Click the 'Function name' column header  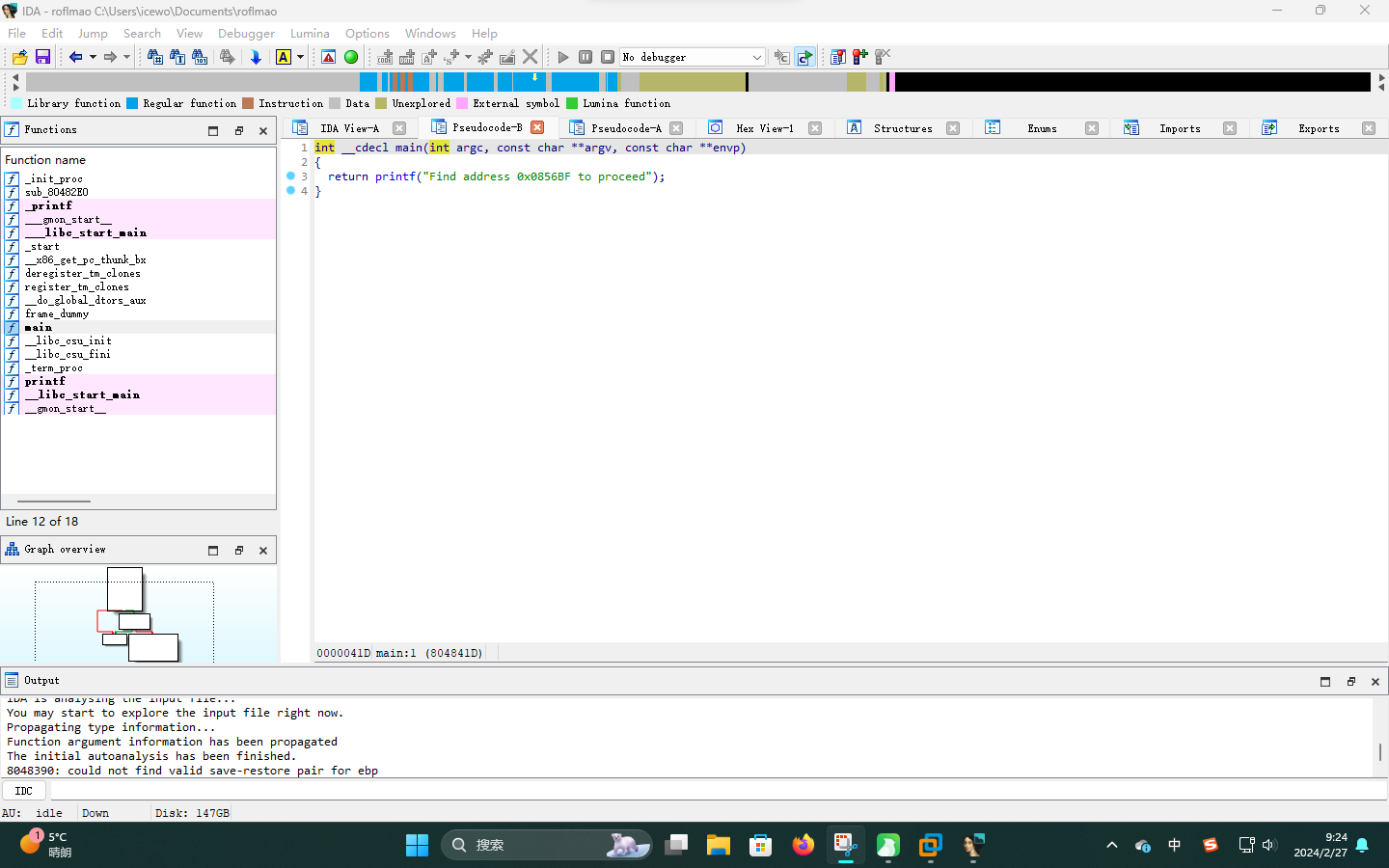pyautogui.click(x=45, y=160)
